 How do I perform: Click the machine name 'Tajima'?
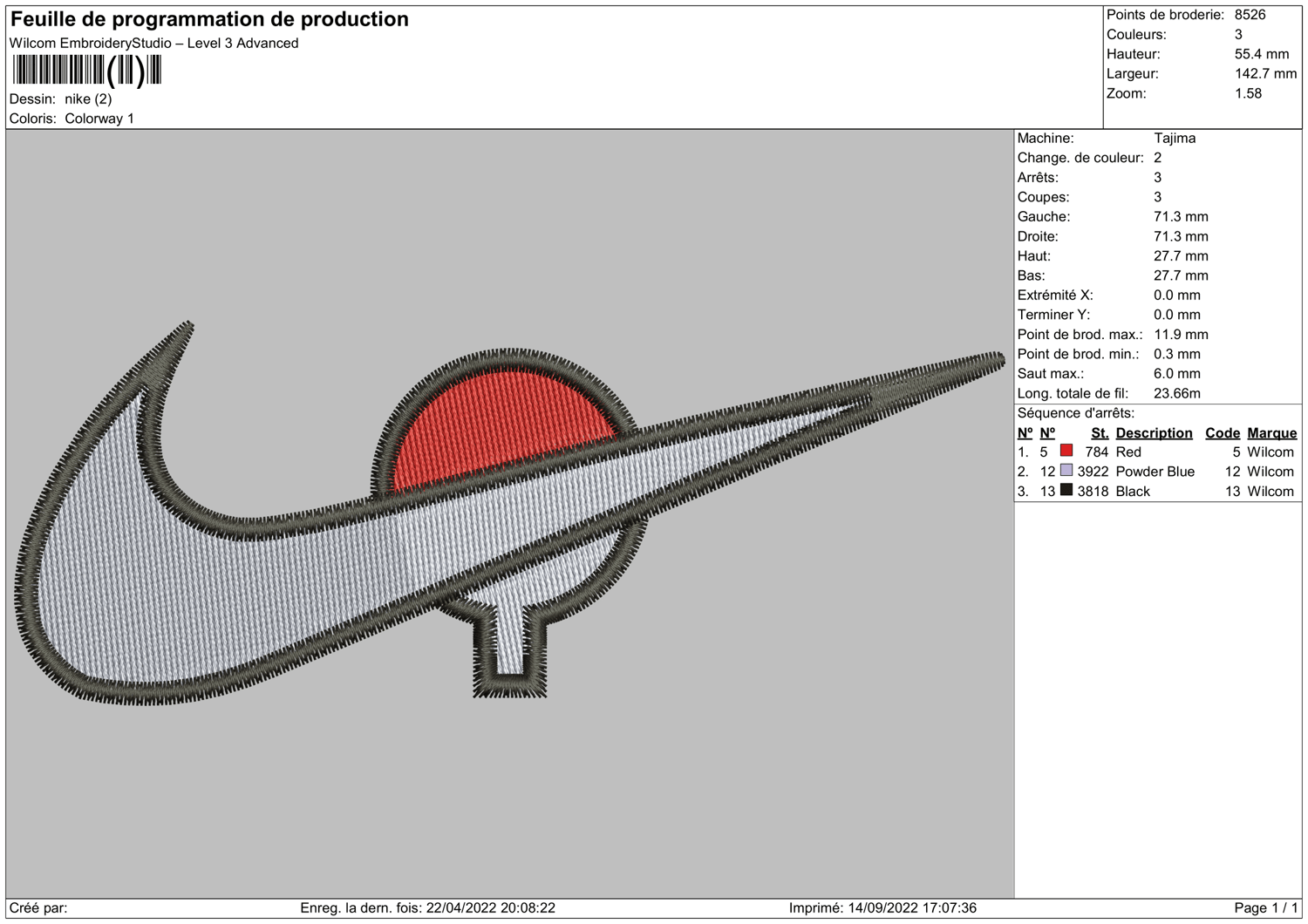[1175, 138]
